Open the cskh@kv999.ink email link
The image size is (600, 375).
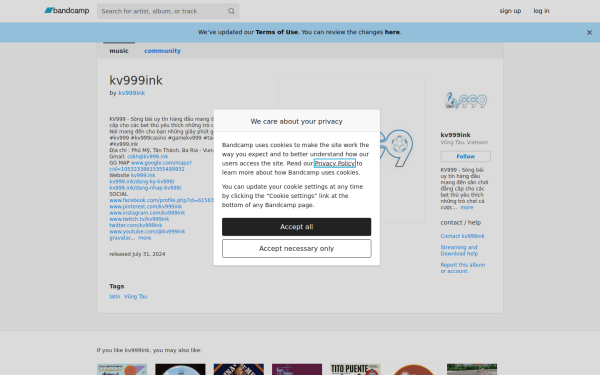[147, 157]
